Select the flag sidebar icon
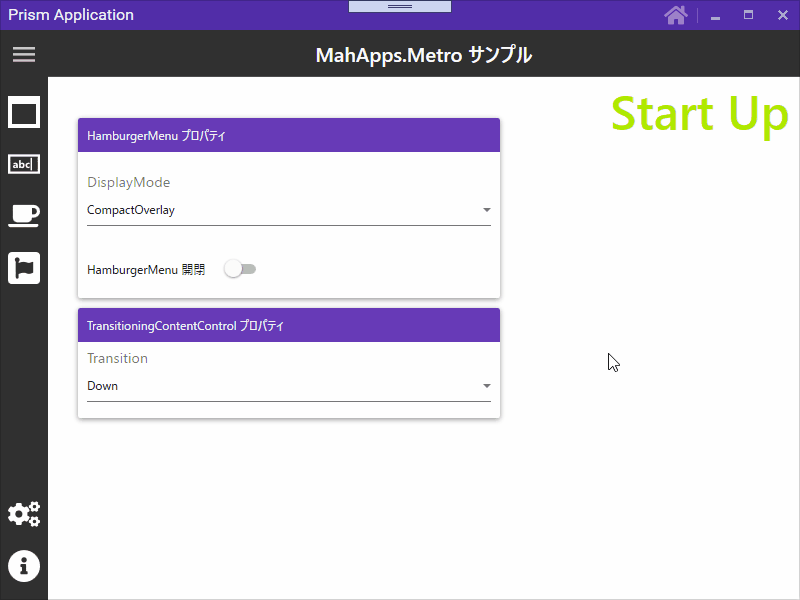Viewport: 800px width, 600px height. pyautogui.click(x=24, y=268)
